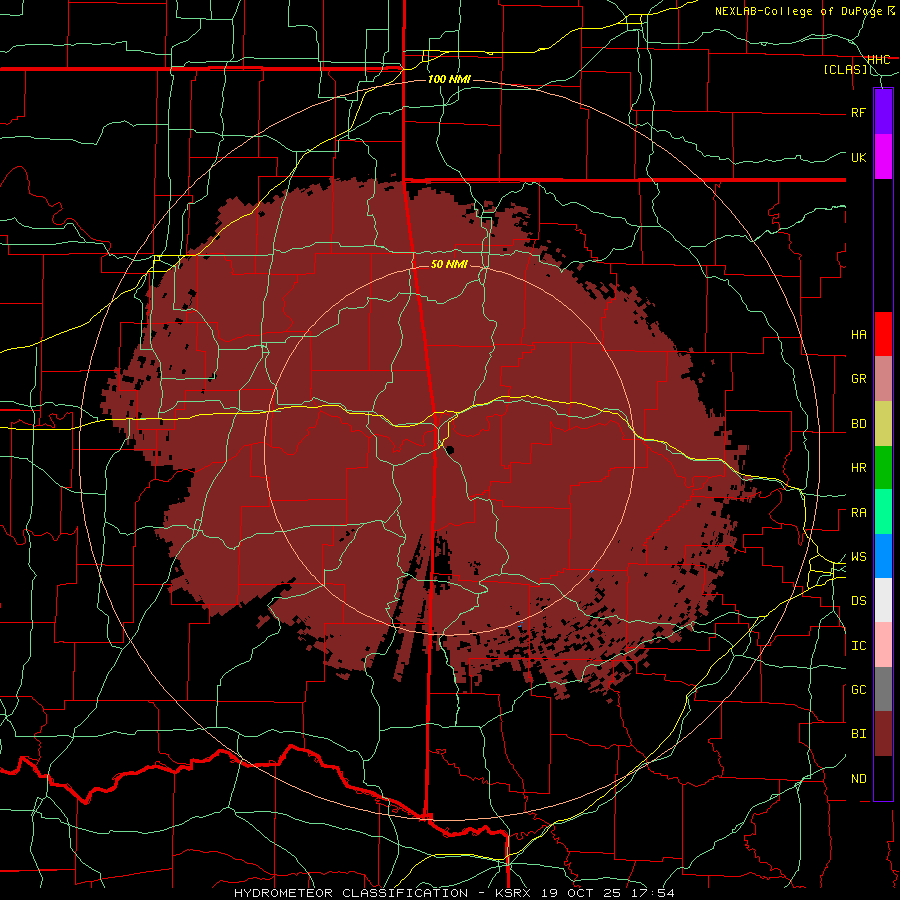
Task: Click the 100 NMI range ring label
Action: click(449, 79)
